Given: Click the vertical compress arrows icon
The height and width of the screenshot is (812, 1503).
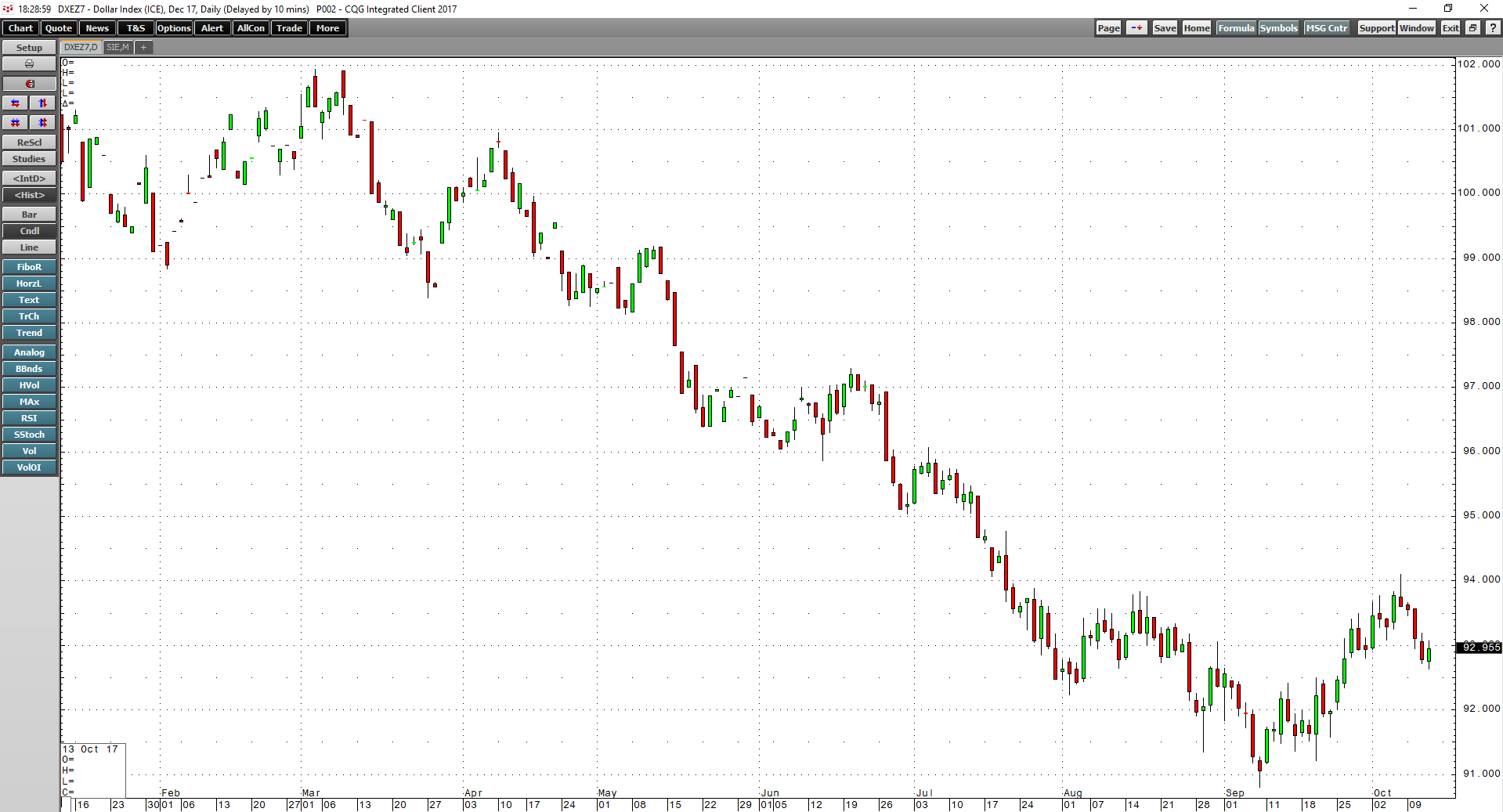Looking at the screenshot, I should coord(43,123).
